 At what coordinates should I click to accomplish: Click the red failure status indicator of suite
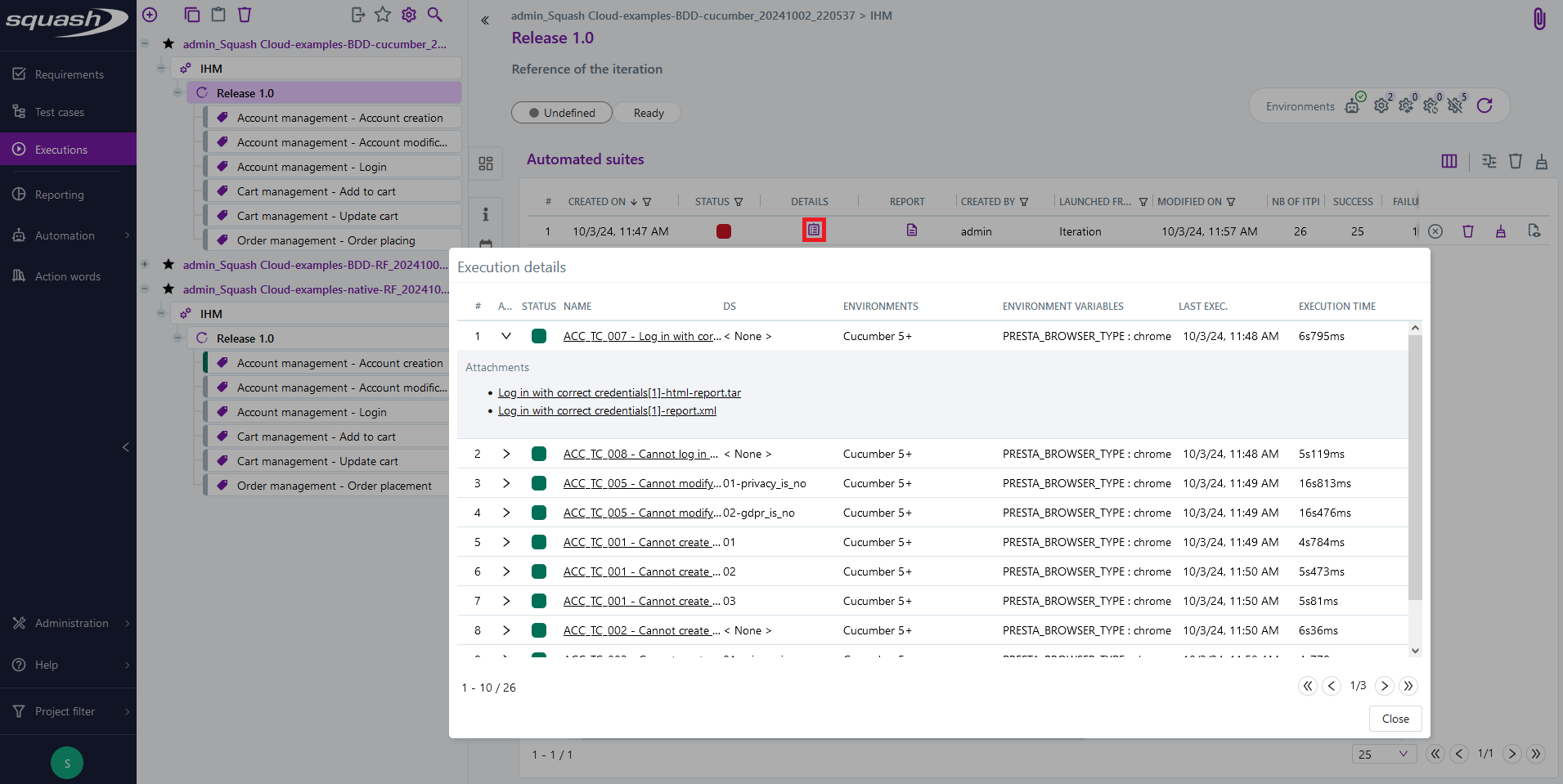click(x=723, y=231)
